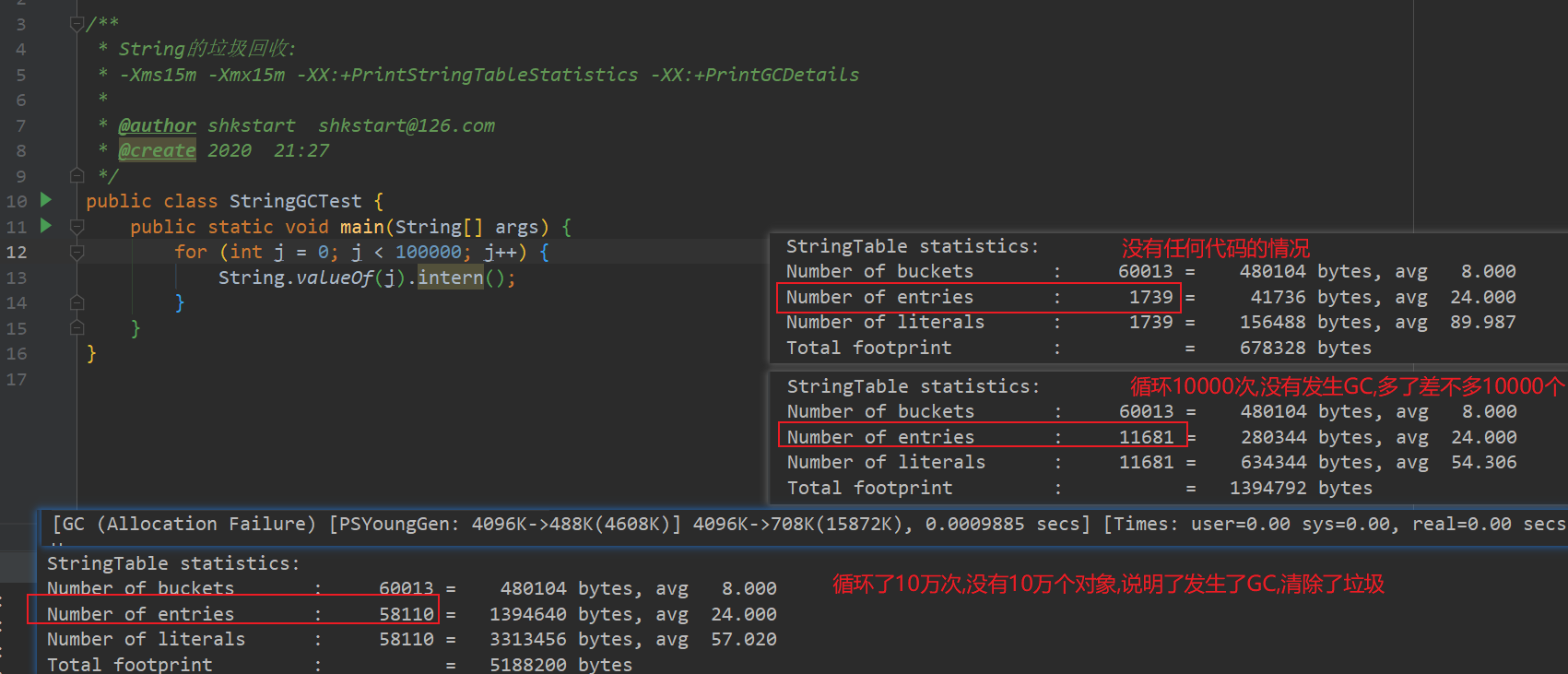Click the loop limit 100000

pyautogui.click(x=429, y=252)
